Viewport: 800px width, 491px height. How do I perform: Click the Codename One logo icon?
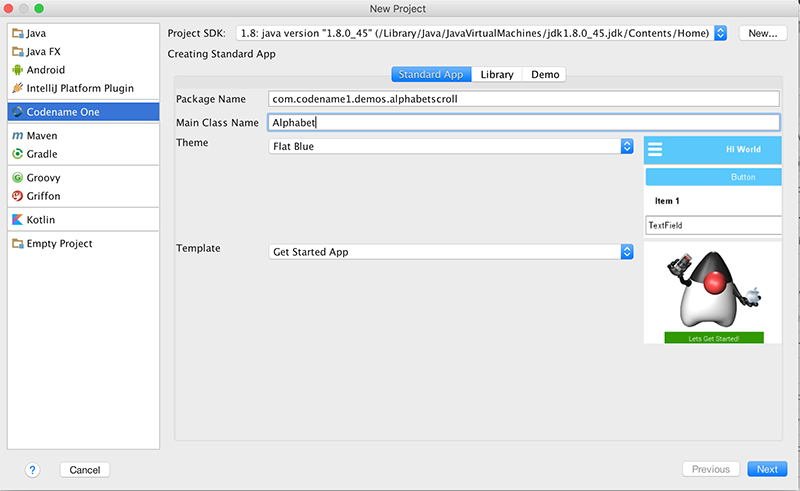(x=18, y=112)
